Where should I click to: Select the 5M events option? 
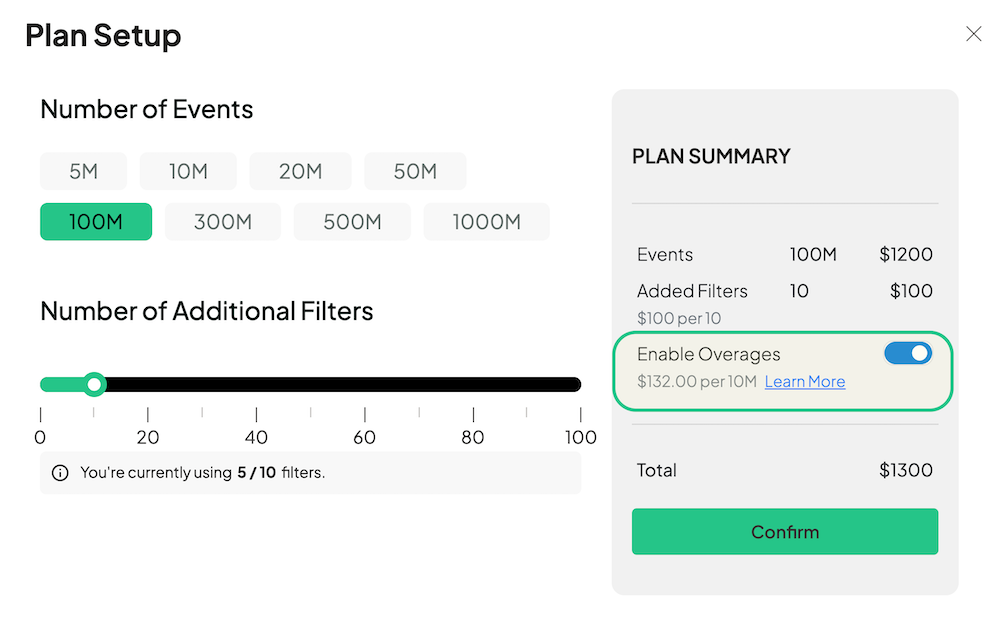click(84, 171)
